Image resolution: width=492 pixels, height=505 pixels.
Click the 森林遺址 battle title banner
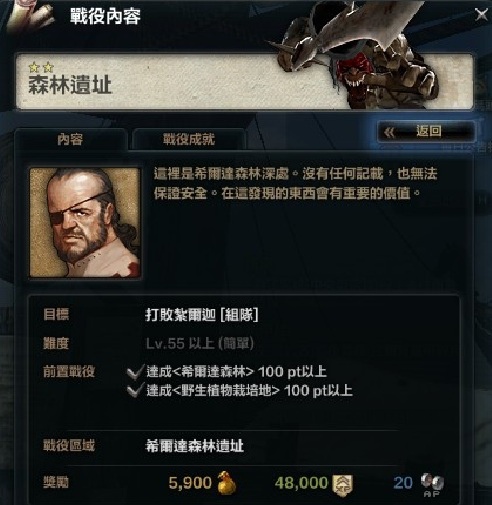(244, 82)
